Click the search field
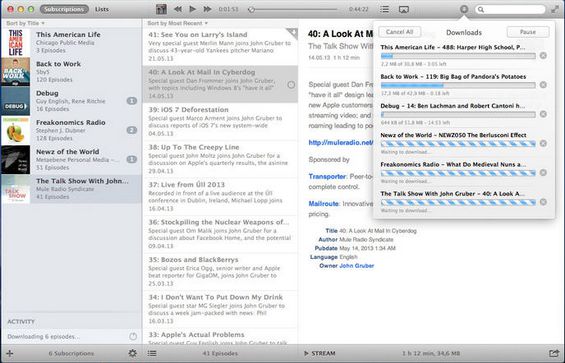565x363 pixels. [x=510, y=9]
